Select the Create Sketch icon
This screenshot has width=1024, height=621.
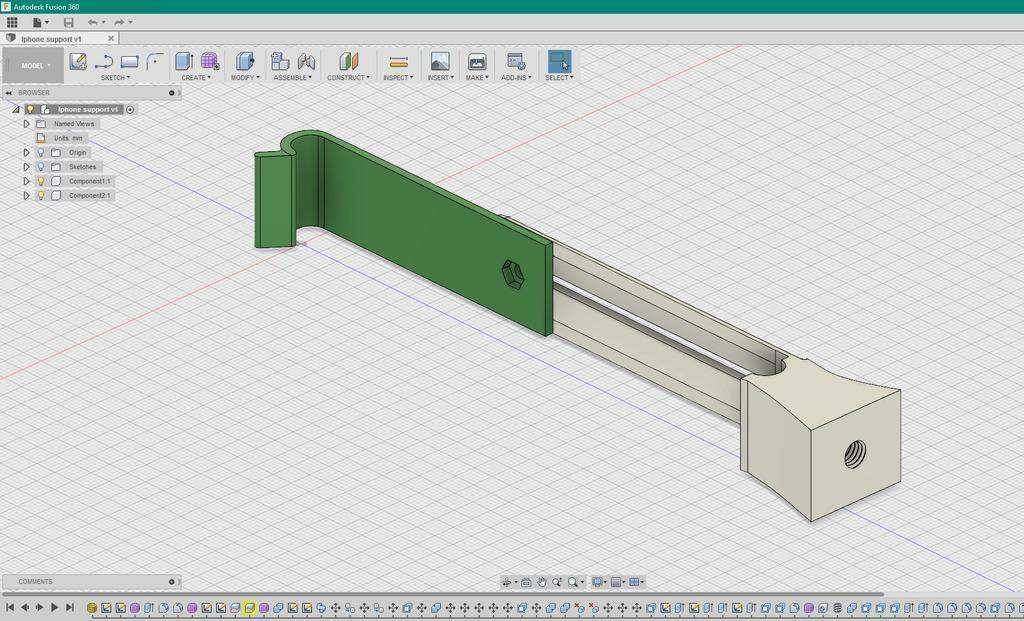[78, 62]
